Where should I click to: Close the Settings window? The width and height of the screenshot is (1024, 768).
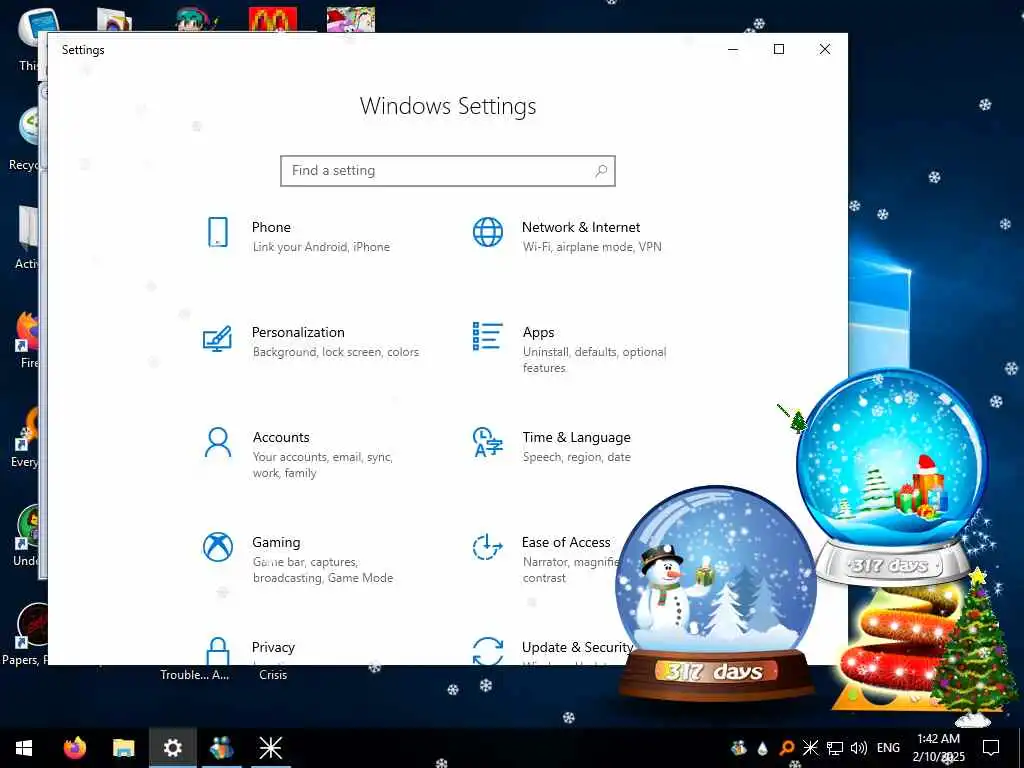pos(825,49)
